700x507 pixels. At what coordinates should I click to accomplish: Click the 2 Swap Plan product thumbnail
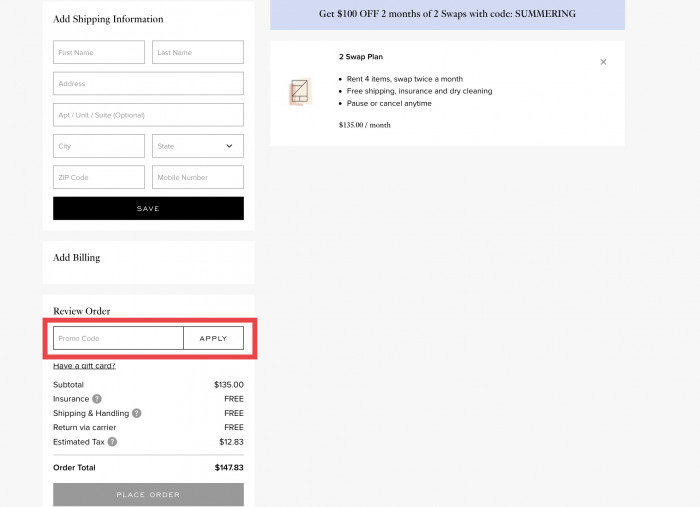coord(300,91)
